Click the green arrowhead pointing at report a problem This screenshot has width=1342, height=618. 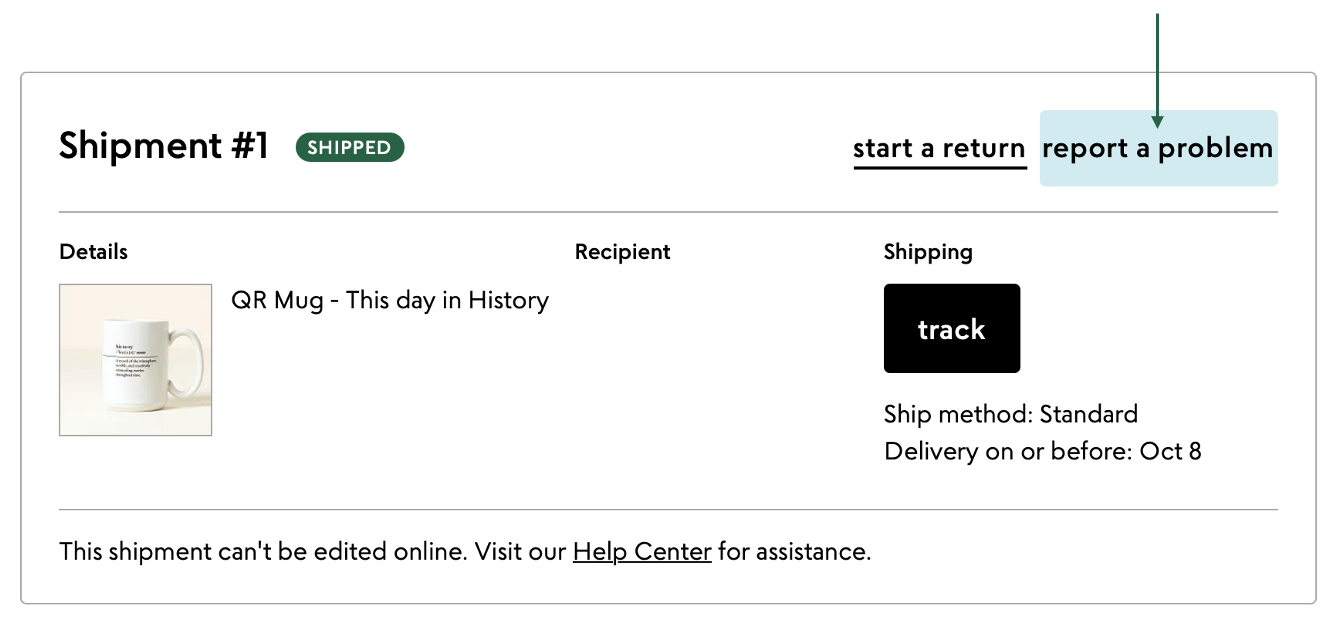1157,122
